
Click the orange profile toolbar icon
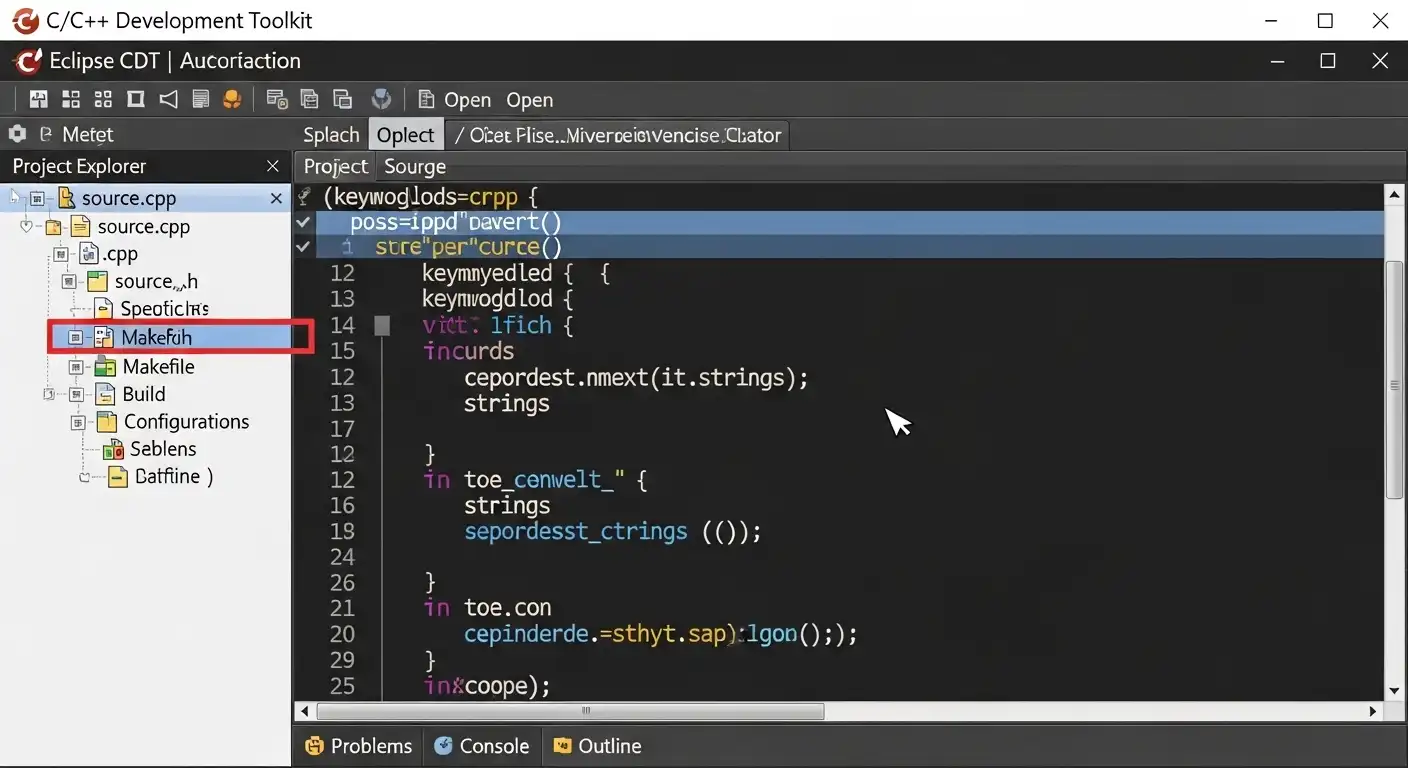pos(231,98)
